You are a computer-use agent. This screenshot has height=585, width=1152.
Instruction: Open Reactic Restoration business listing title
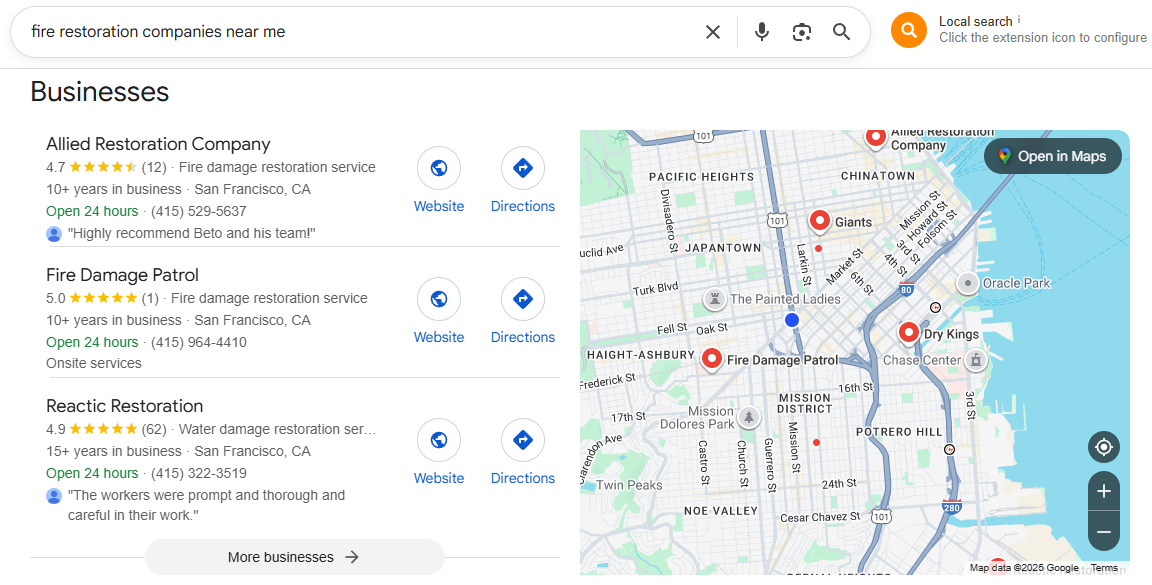point(125,406)
